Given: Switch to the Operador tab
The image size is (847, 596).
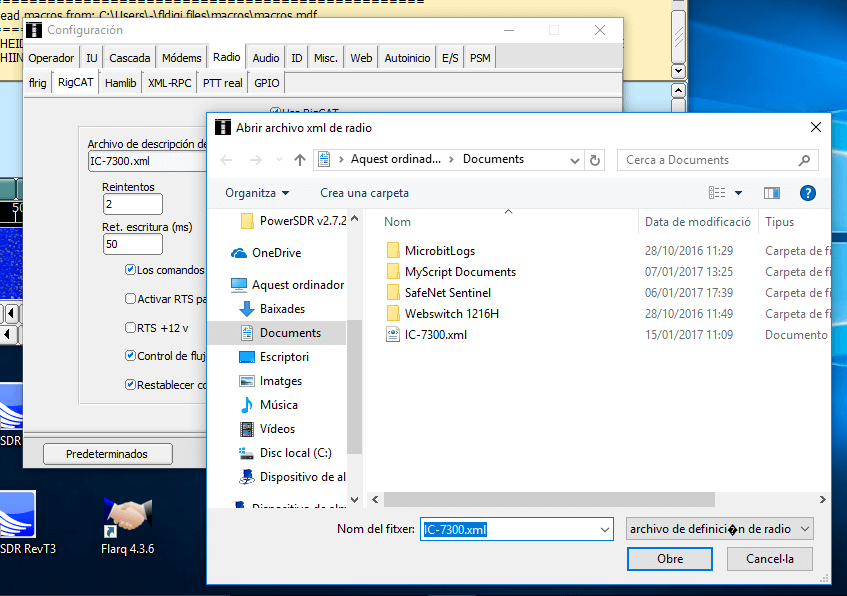Looking at the screenshot, I should (x=51, y=58).
